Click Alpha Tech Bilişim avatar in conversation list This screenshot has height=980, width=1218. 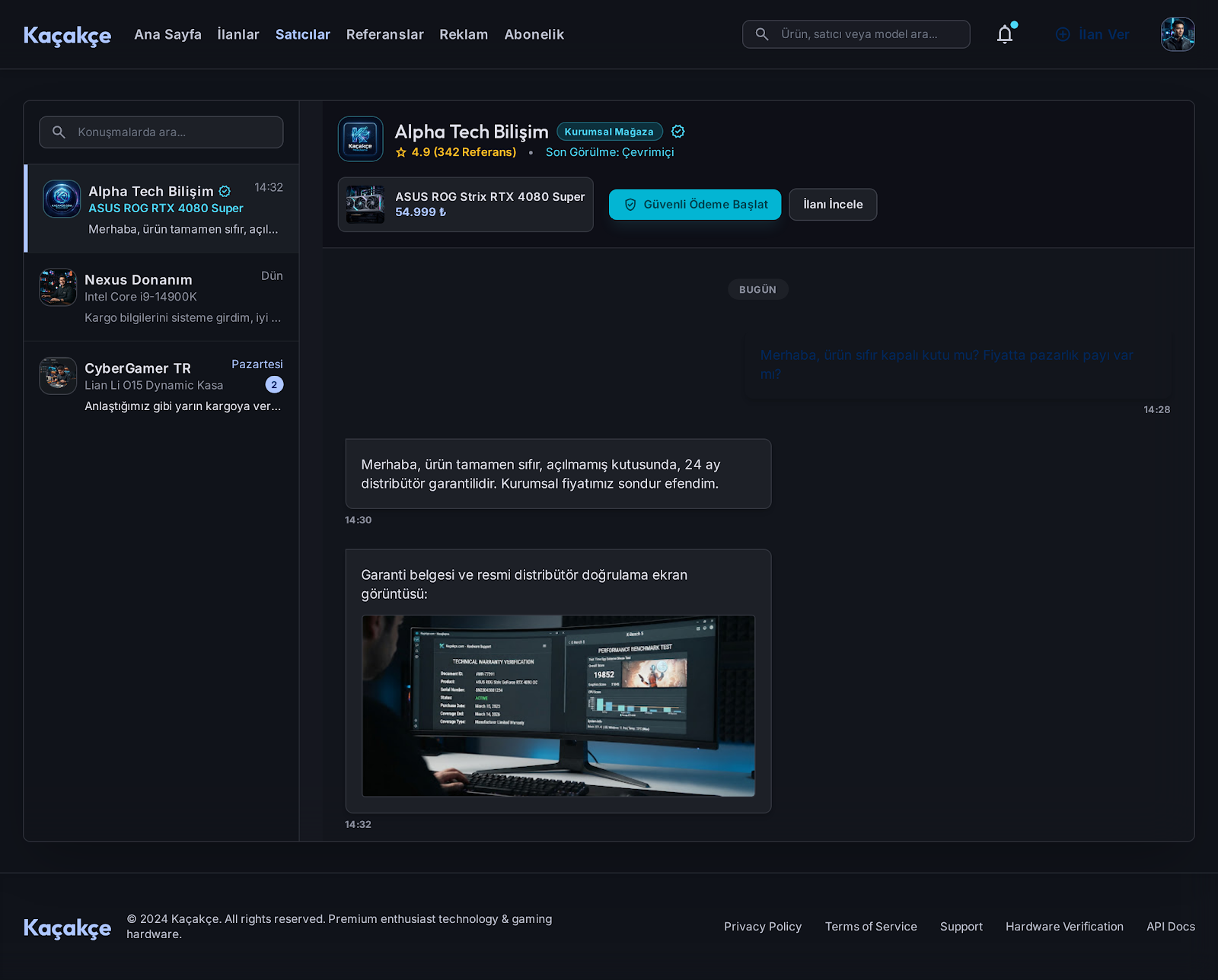62,199
